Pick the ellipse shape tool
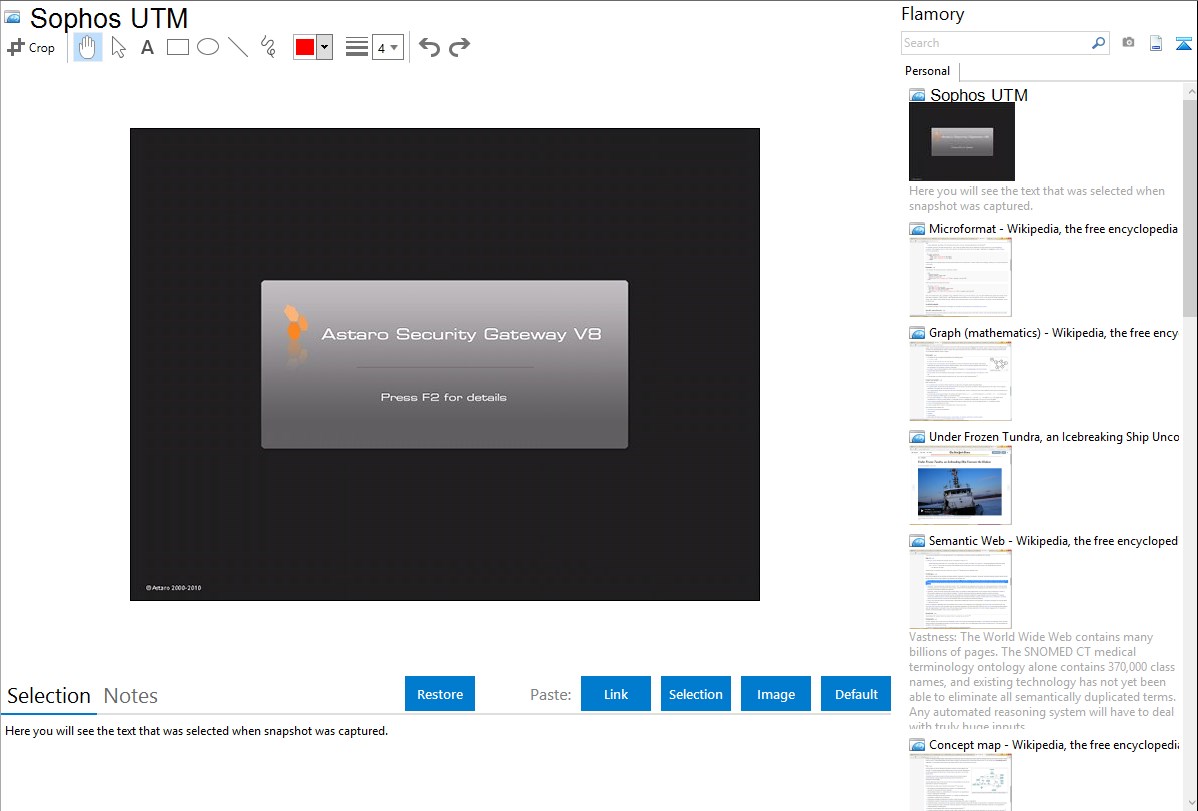Screen dimensions: 1198x811 click(207, 47)
